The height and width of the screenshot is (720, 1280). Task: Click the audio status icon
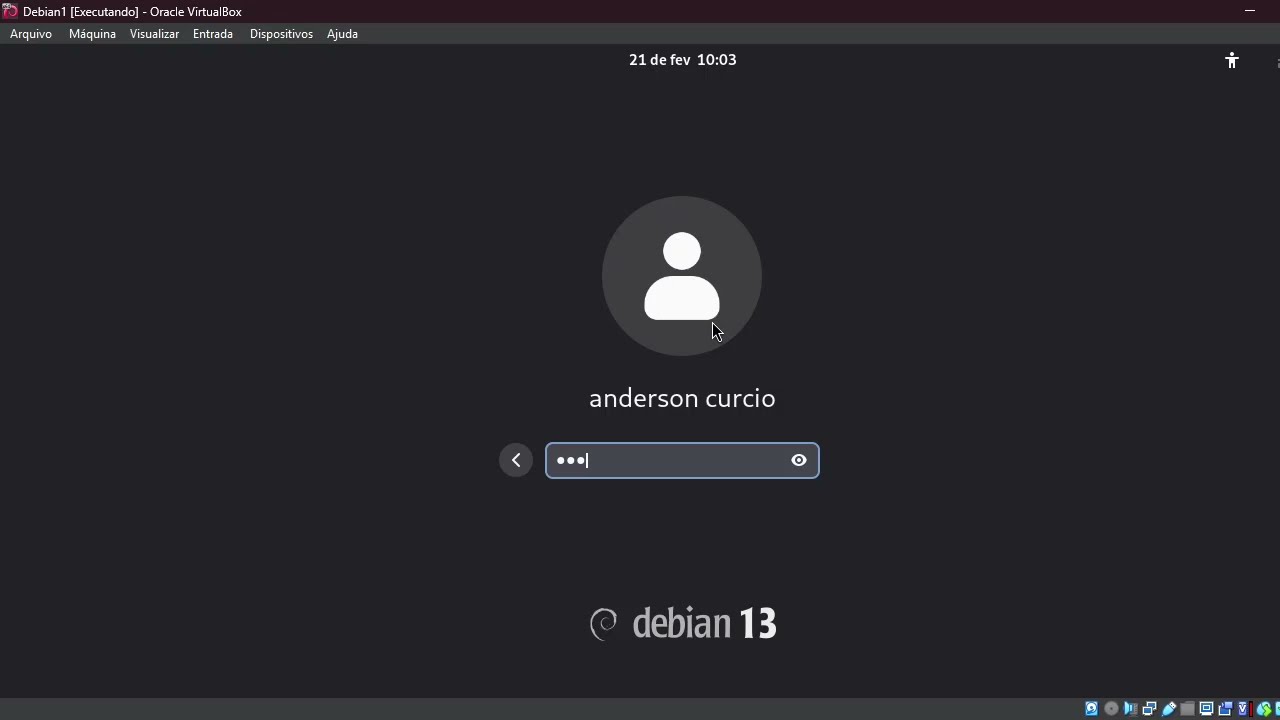tap(1130, 709)
